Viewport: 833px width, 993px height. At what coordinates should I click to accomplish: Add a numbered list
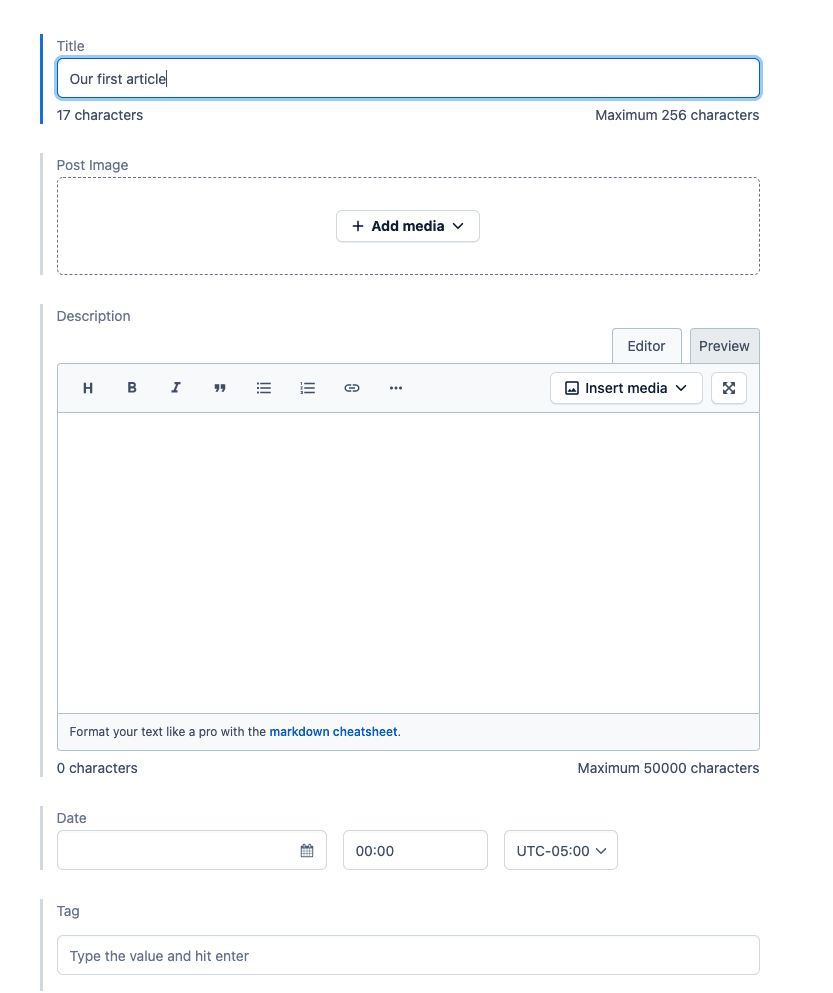pyautogui.click(x=308, y=388)
